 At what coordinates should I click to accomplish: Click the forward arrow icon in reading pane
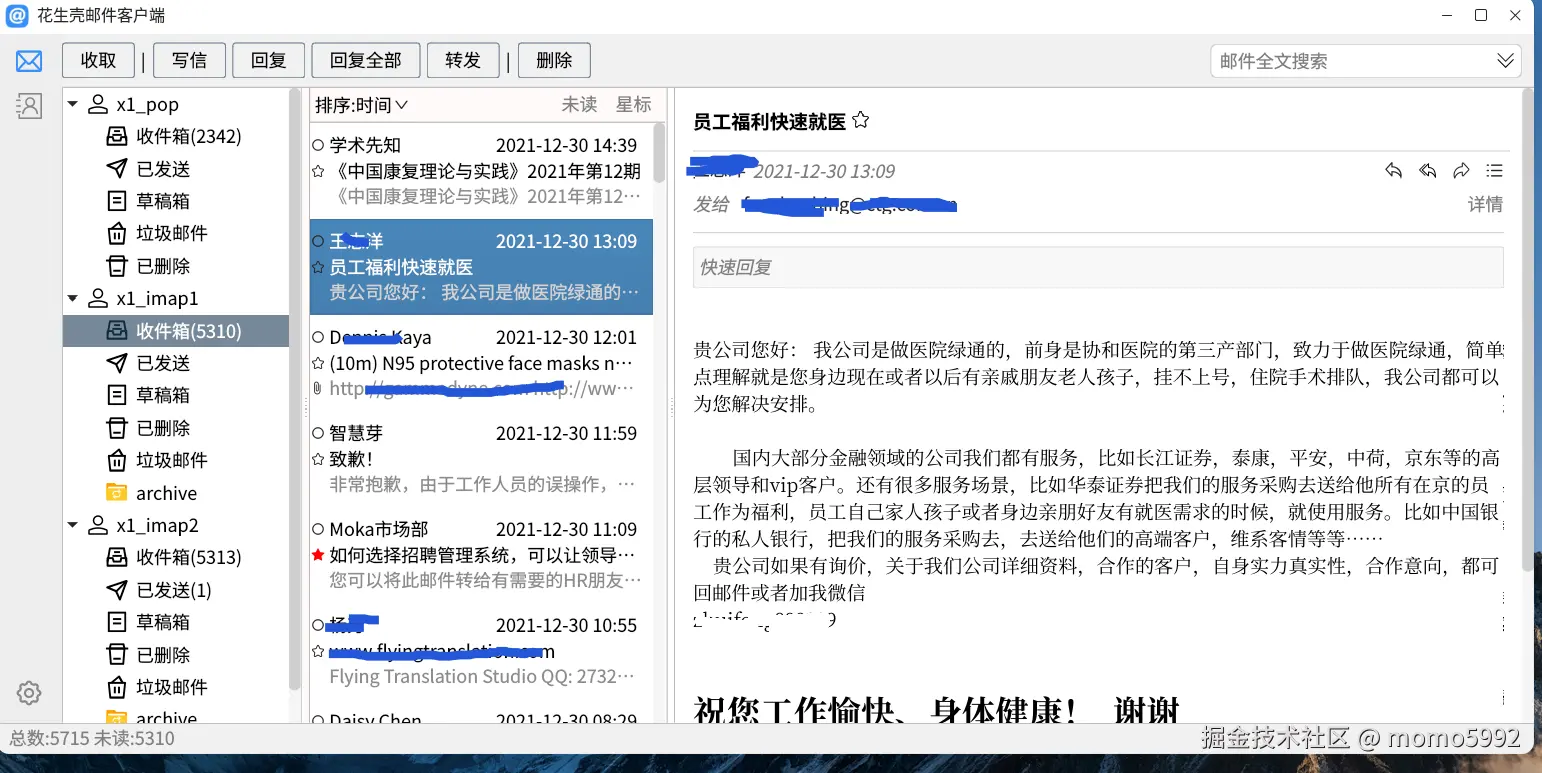(x=1461, y=170)
